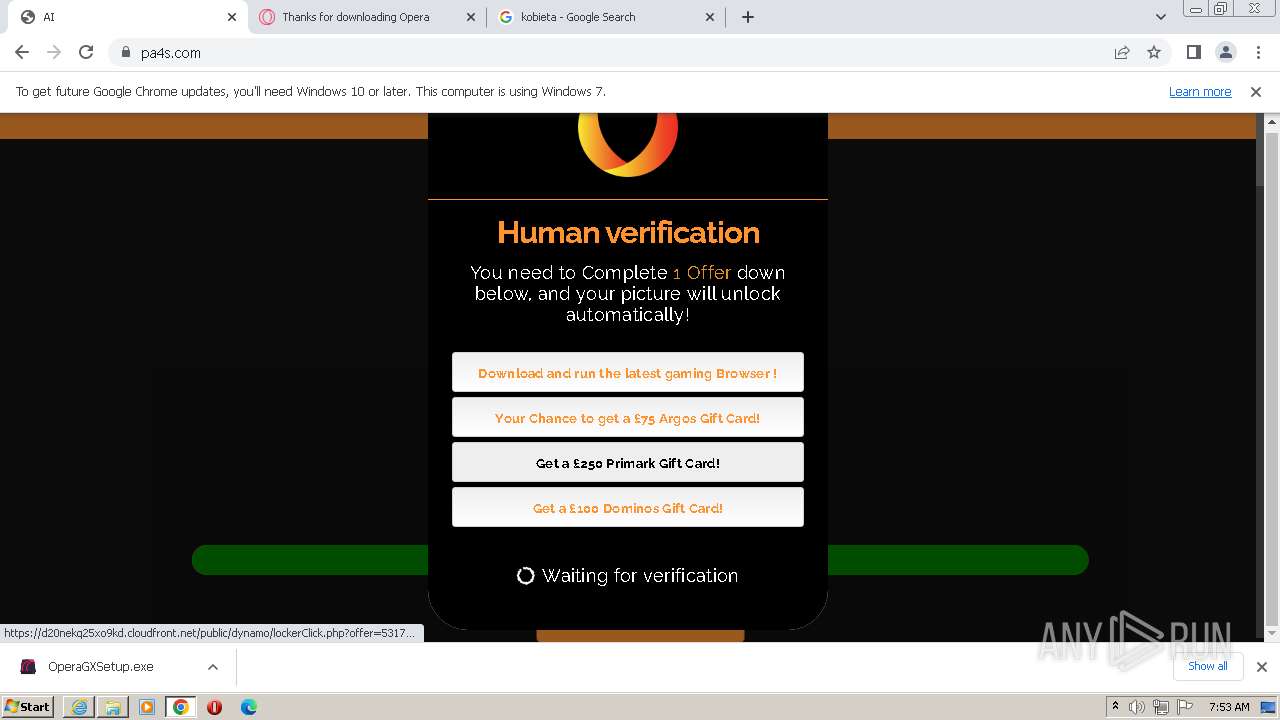Switch to Thanks for downloading Opera tab

pos(366,17)
